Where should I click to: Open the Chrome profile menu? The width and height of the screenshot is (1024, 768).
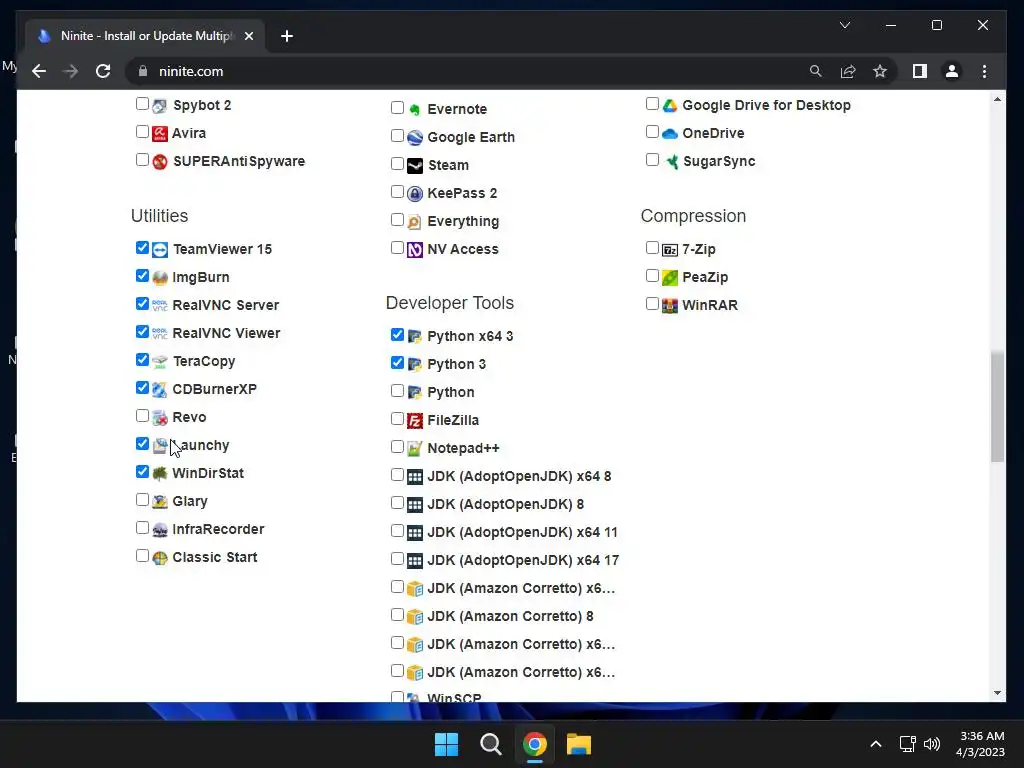(952, 71)
